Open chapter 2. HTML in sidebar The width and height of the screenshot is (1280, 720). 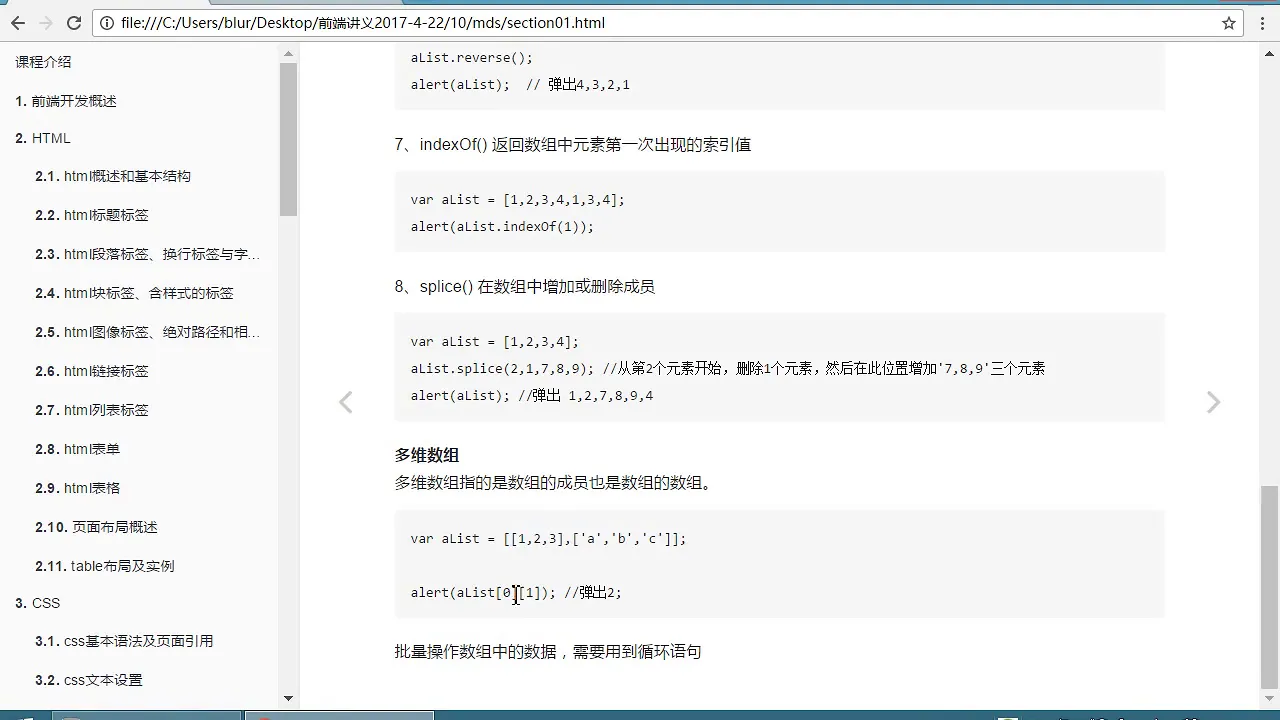43,138
